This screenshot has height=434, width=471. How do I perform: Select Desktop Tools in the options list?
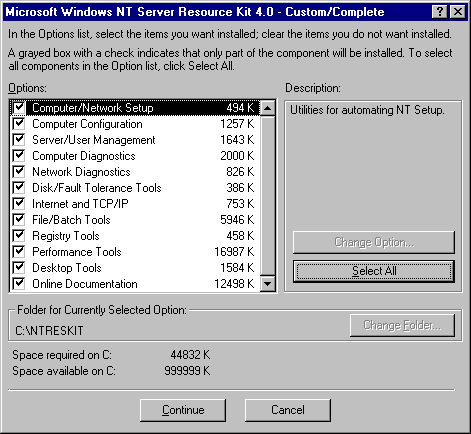[135, 268]
